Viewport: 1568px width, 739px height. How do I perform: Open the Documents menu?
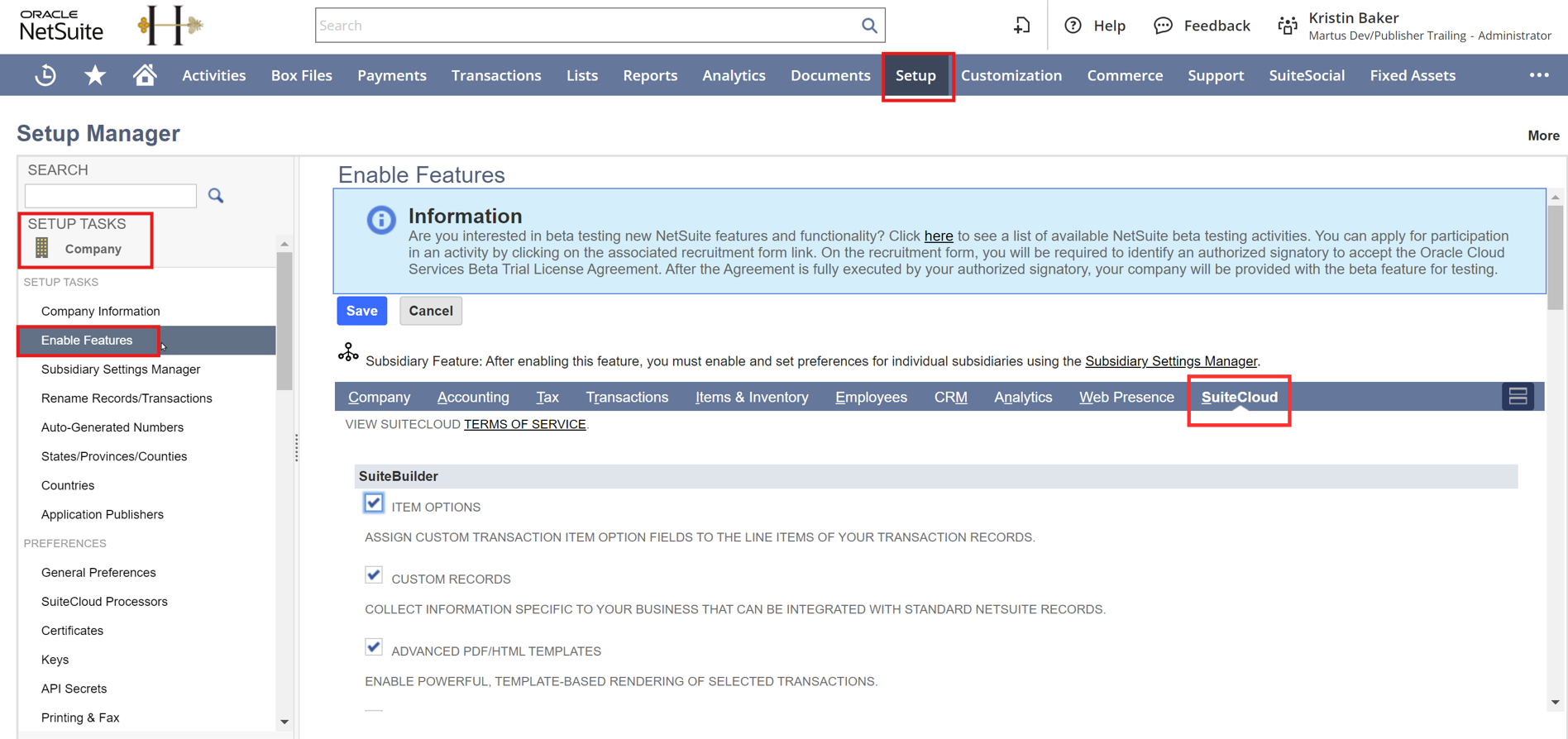pos(830,75)
